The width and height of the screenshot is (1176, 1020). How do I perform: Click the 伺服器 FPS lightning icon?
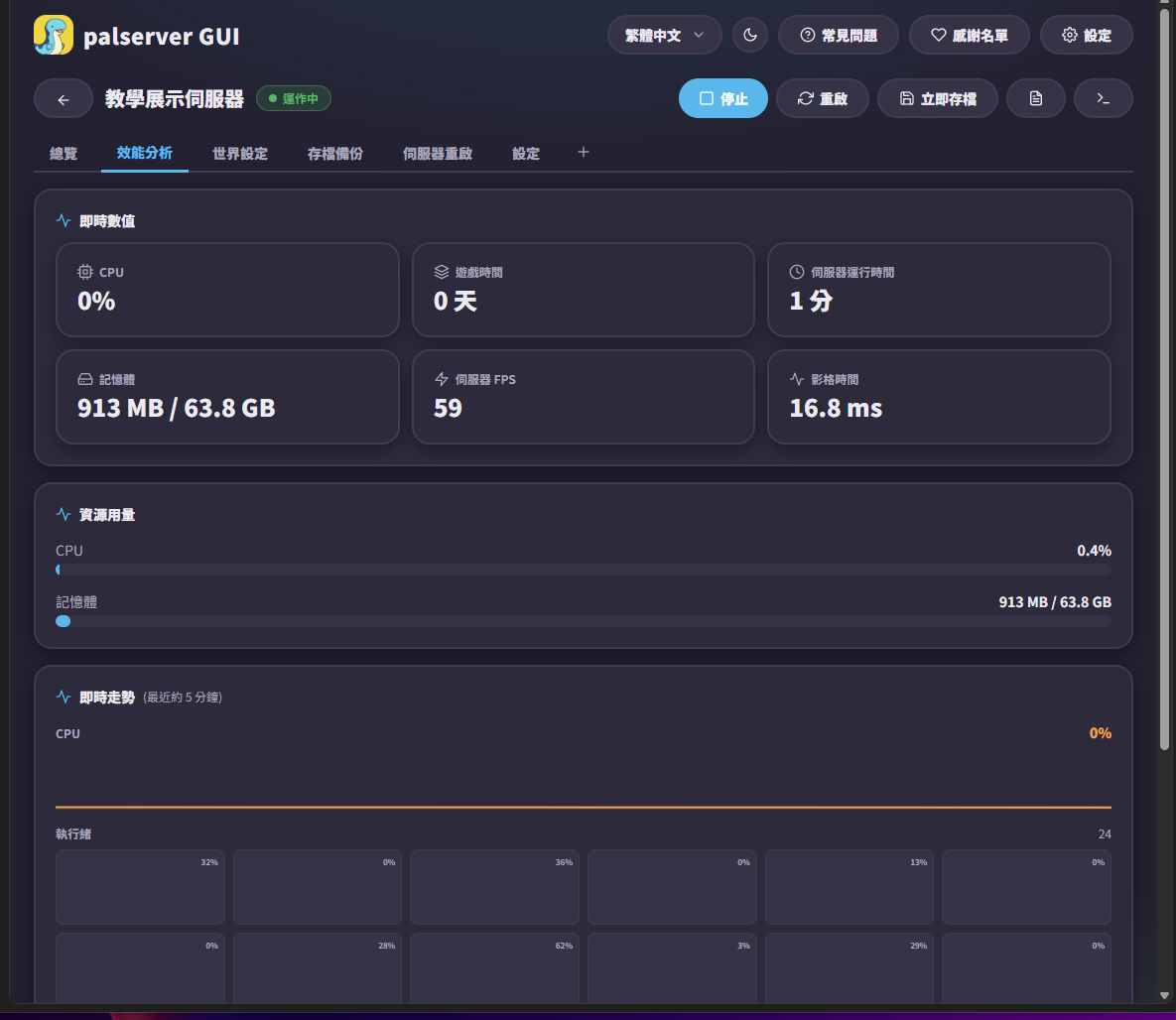coord(442,379)
